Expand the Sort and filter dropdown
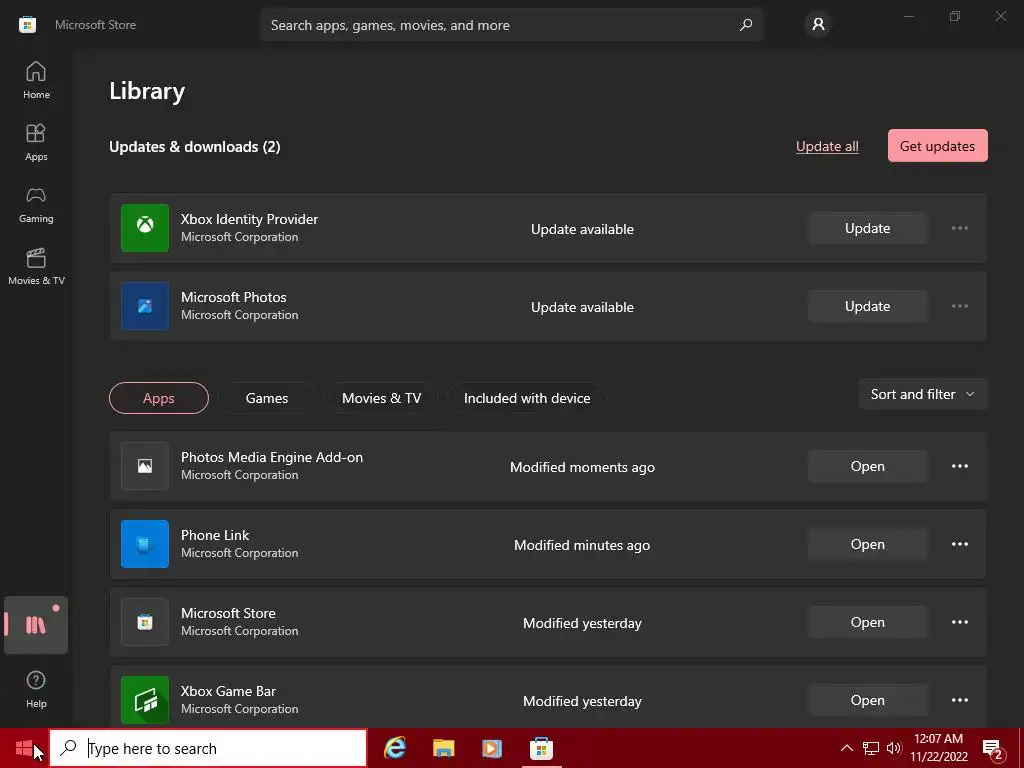The width and height of the screenshot is (1024, 768). tap(923, 394)
